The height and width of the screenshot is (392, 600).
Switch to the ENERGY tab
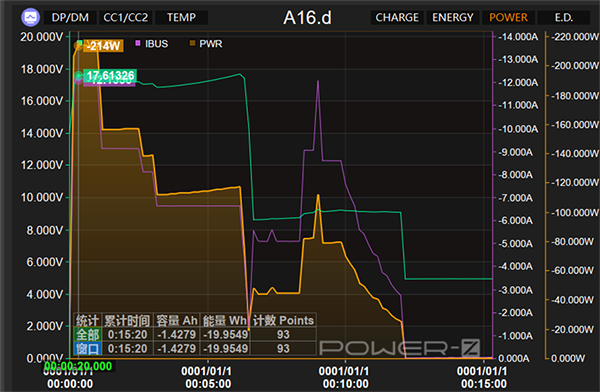(x=453, y=18)
